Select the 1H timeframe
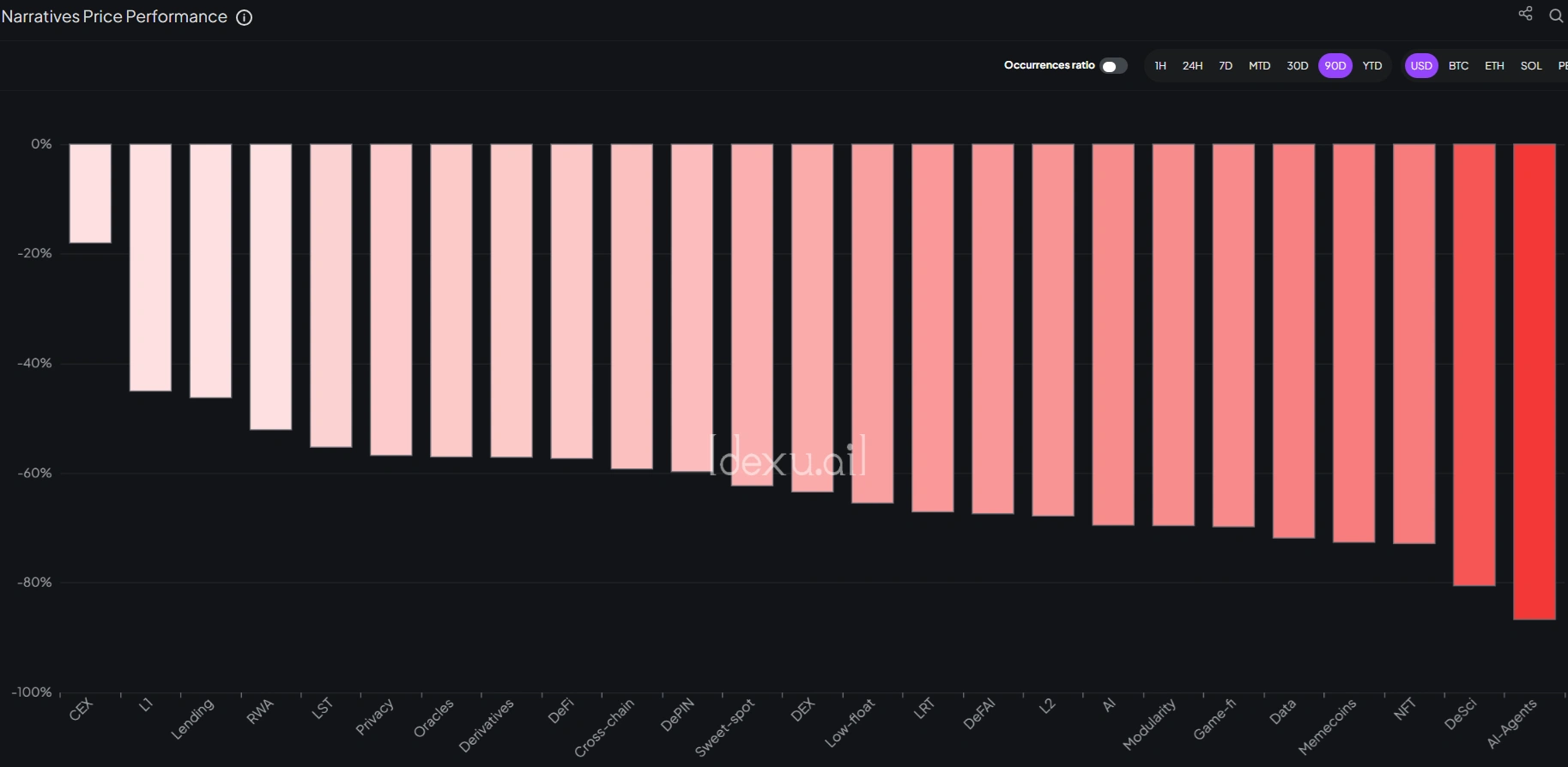1568x767 pixels. pyautogui.click(x=1160, y=66)
